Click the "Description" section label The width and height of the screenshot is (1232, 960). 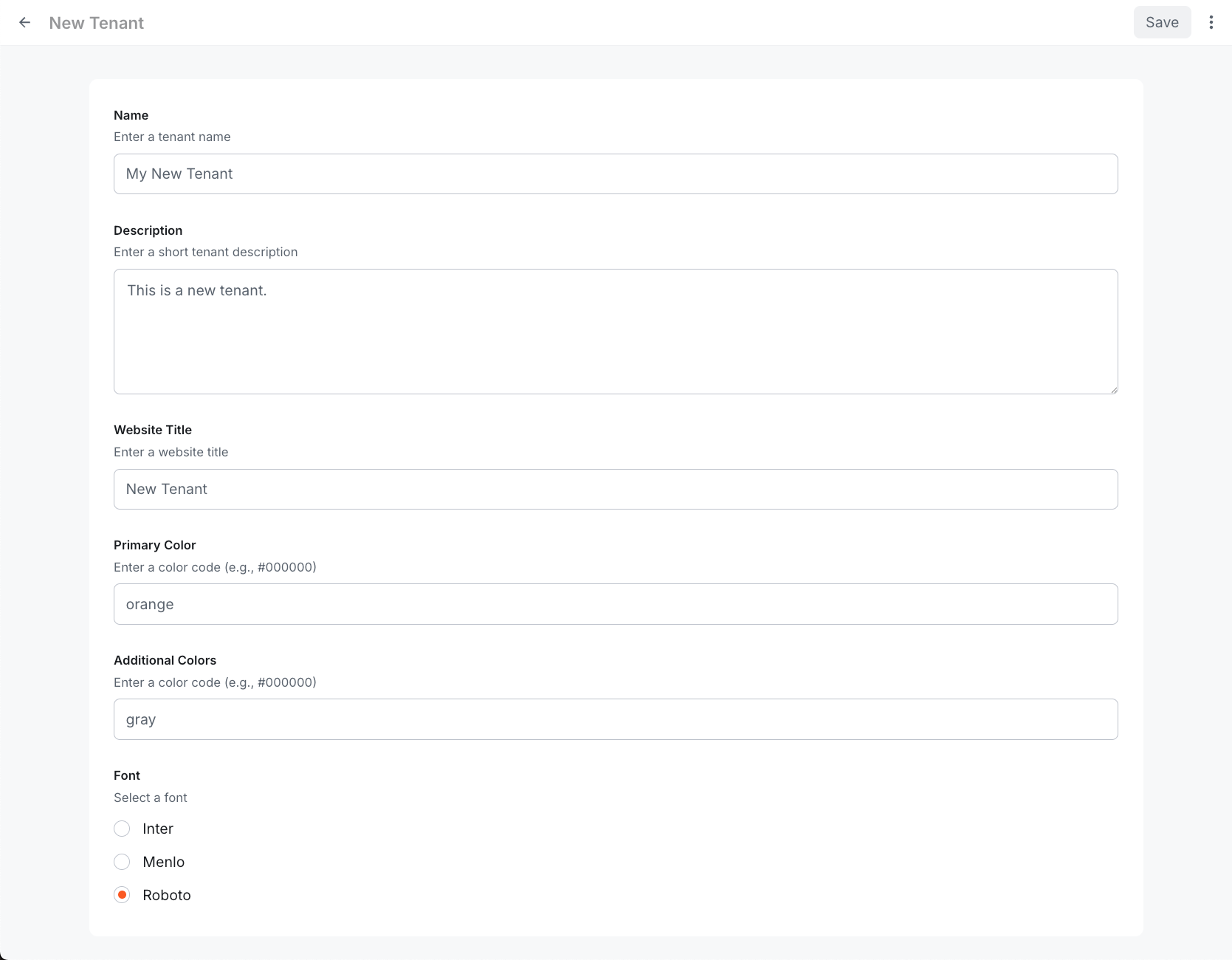click(x=148, y=230)
